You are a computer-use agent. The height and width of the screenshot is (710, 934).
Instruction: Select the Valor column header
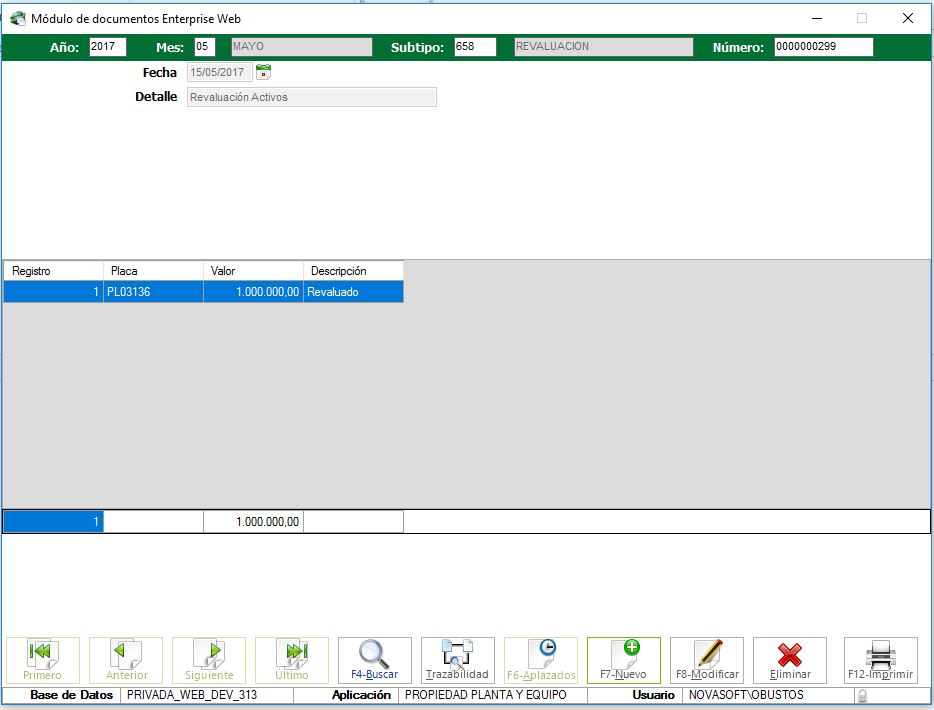pyautogui.click(x=254, y=271)
